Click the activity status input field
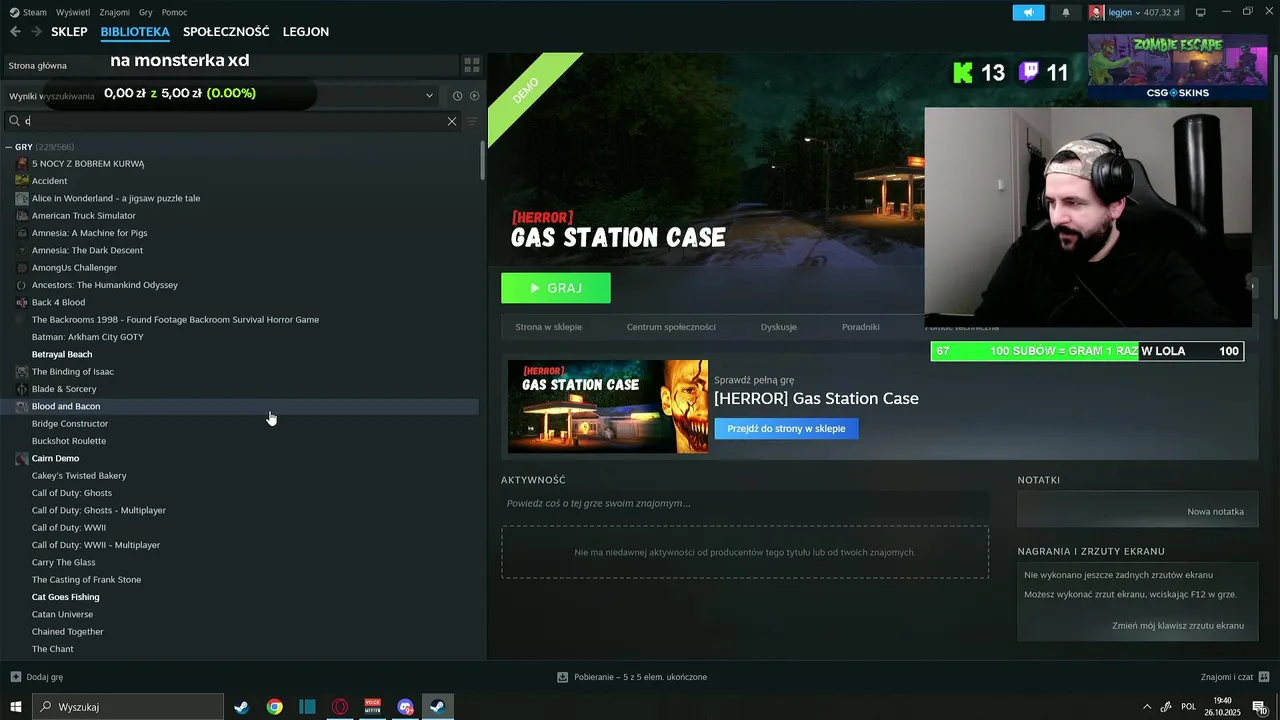This screenshot has height=720, width=1280. tap(745, 503)
